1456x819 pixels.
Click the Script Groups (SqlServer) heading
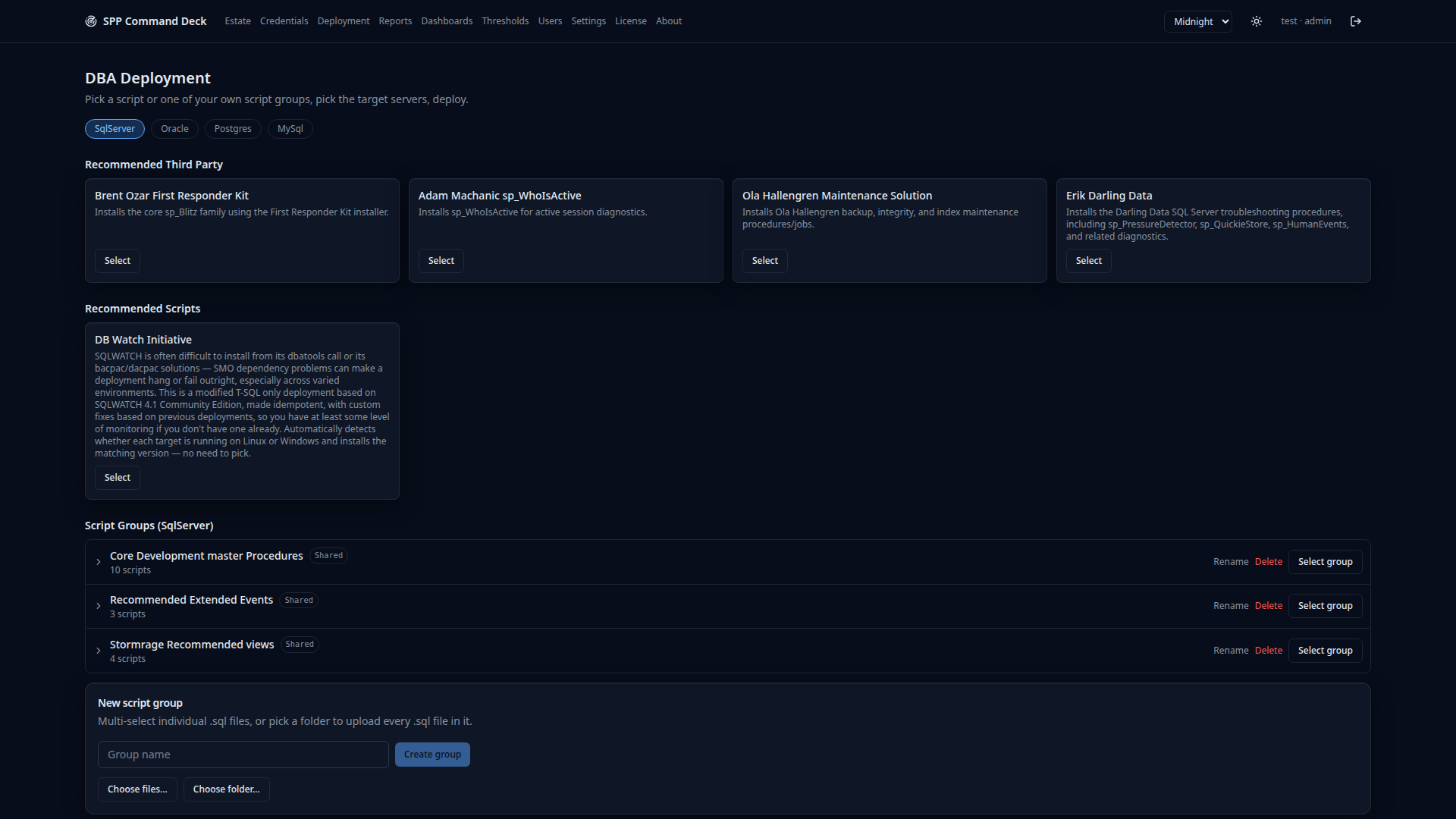(149, 526)
